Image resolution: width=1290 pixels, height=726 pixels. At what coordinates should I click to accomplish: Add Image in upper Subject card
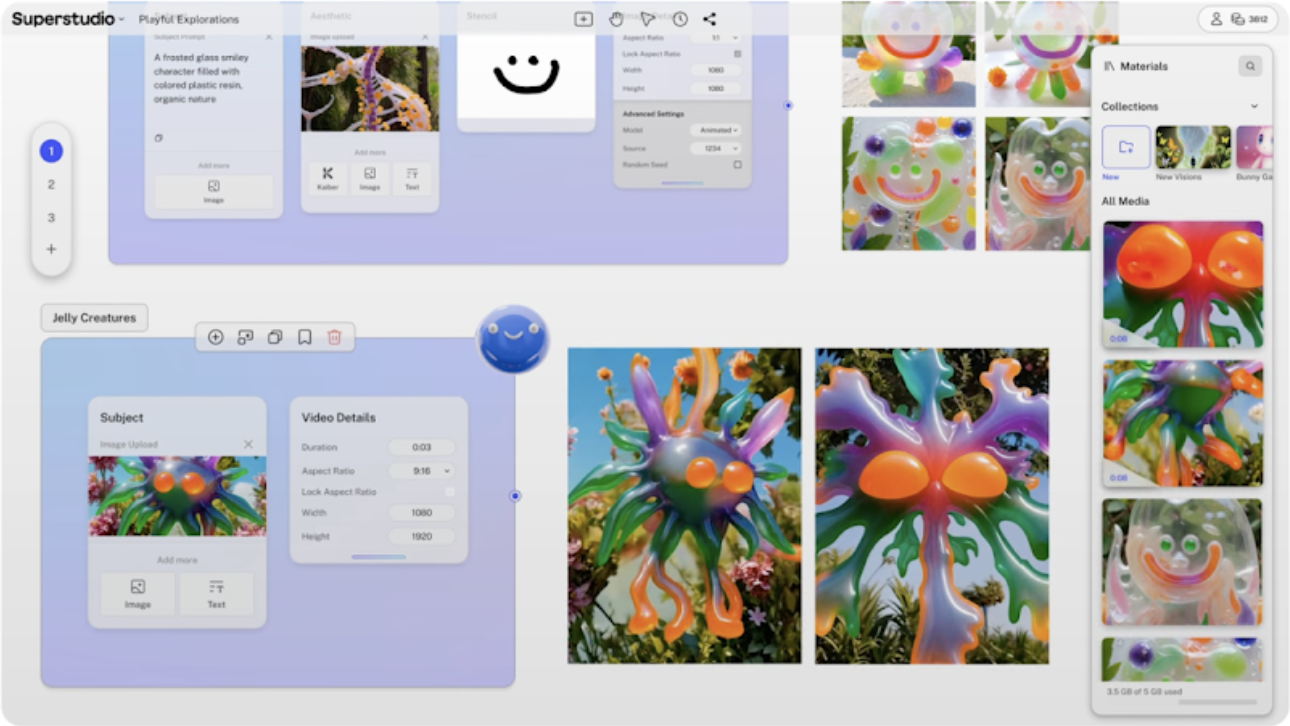tap(213, 190)
